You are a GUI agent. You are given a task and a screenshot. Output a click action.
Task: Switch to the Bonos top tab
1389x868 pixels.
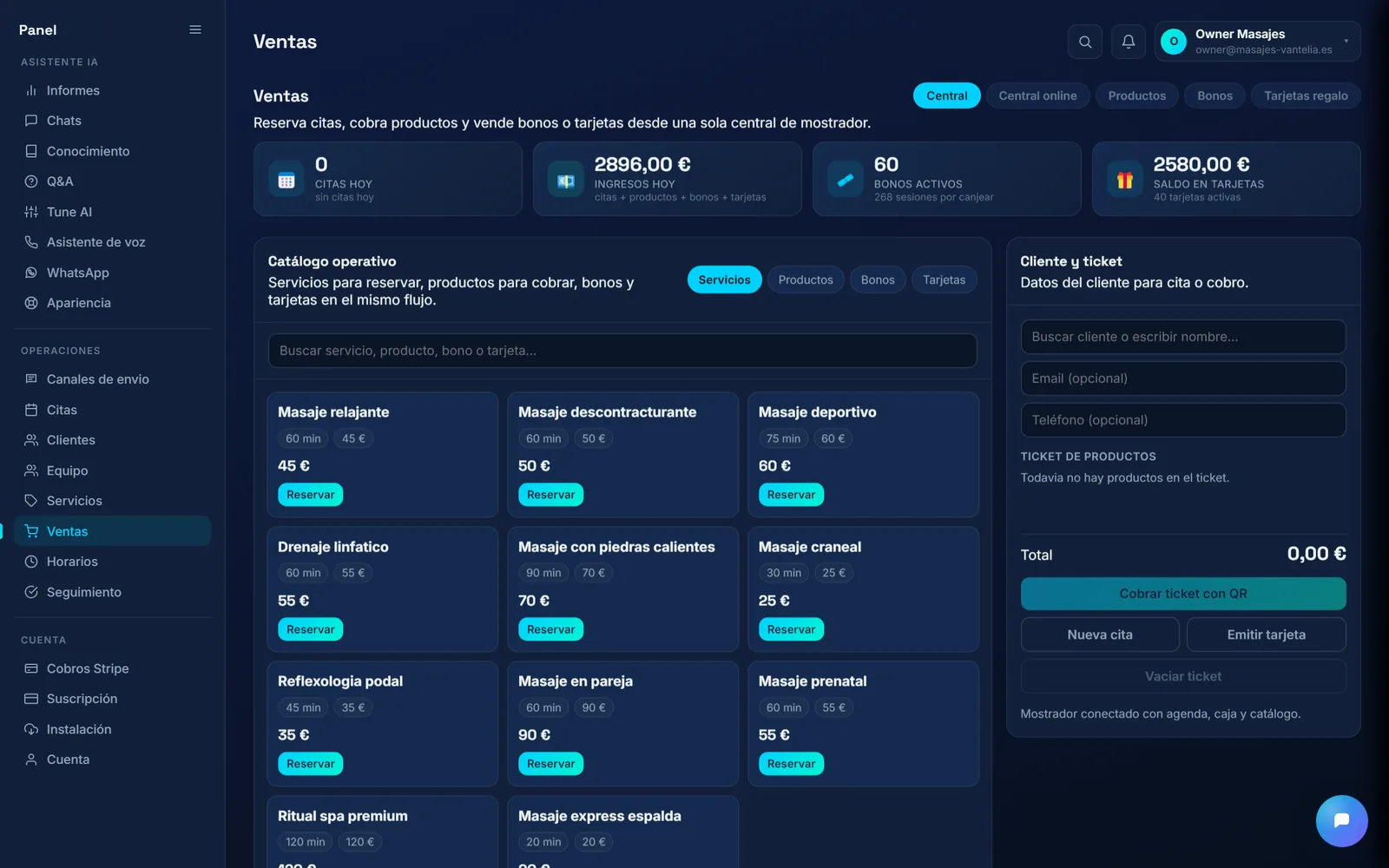click(x=1215, y=95)
